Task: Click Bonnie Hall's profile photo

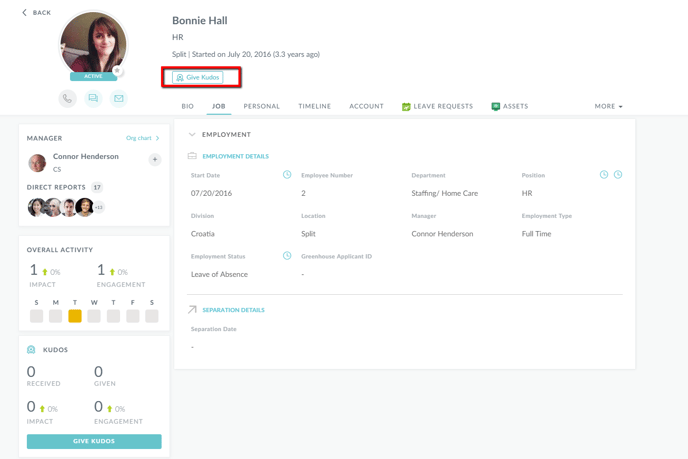Action: (93, 44)
